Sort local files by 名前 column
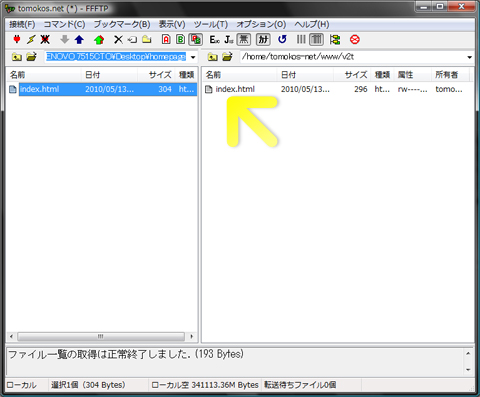Image resolution: width=480 pixels, height=397 pixels. click(x=44, y=75)
